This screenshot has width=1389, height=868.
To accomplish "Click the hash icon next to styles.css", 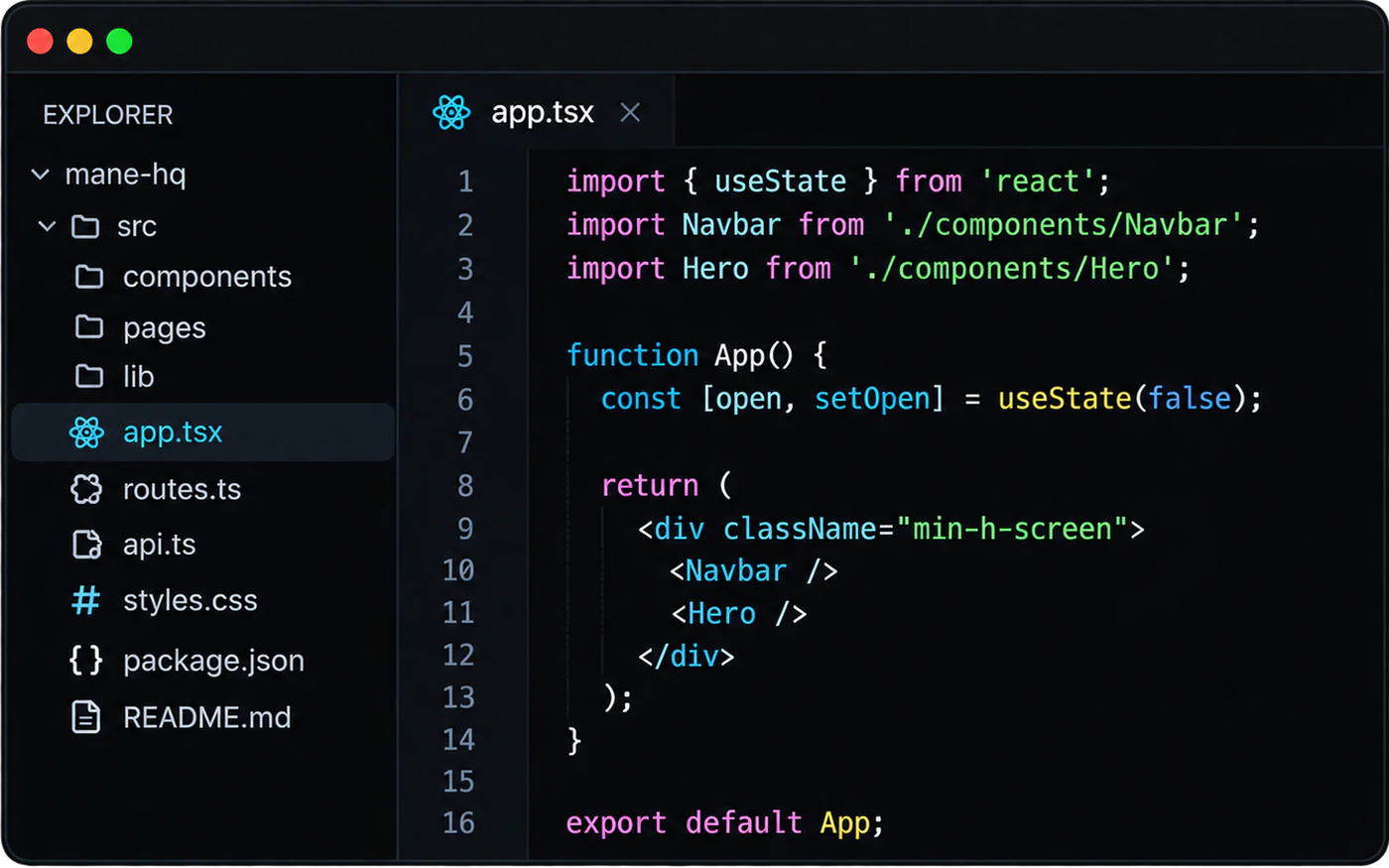I will pyautogui.click(x=86, y=600).
